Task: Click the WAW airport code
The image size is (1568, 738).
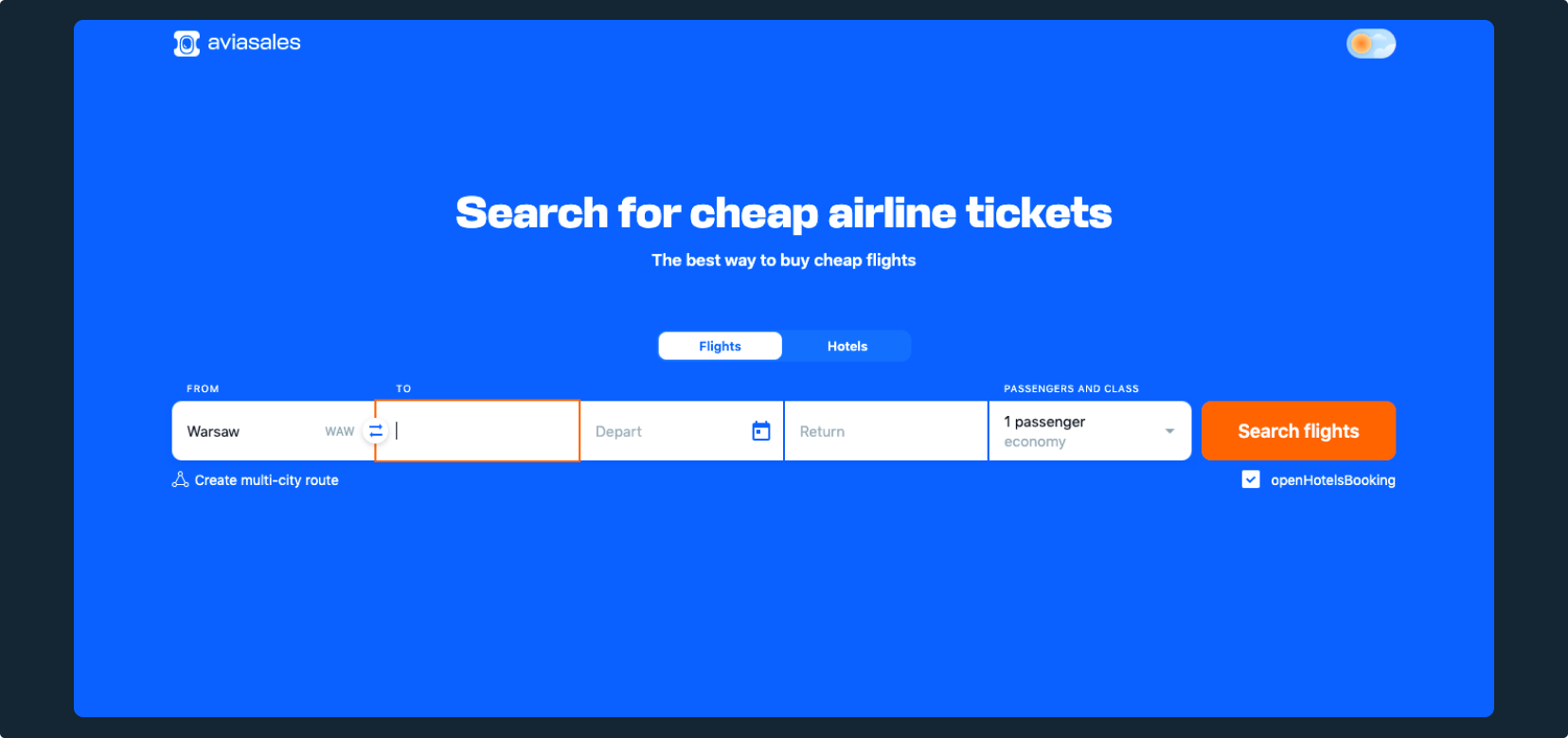Action: pyautogui.click(x=339, y=431)
